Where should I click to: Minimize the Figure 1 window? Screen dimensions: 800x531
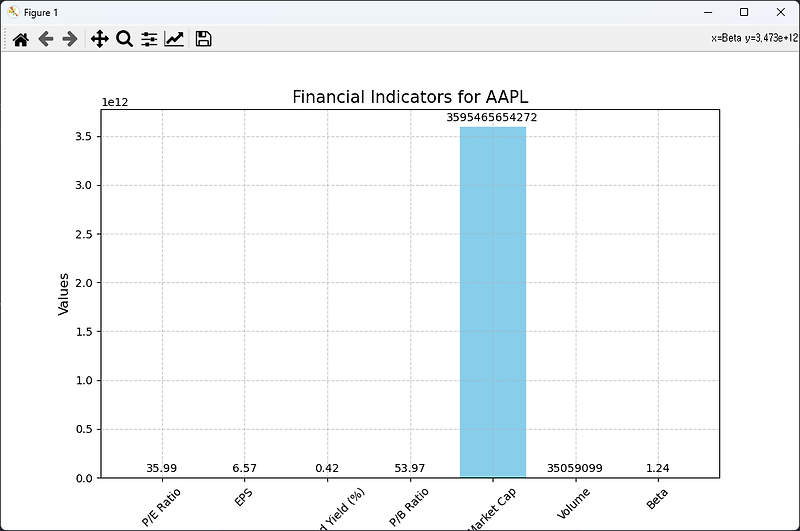tap(708, 12)
